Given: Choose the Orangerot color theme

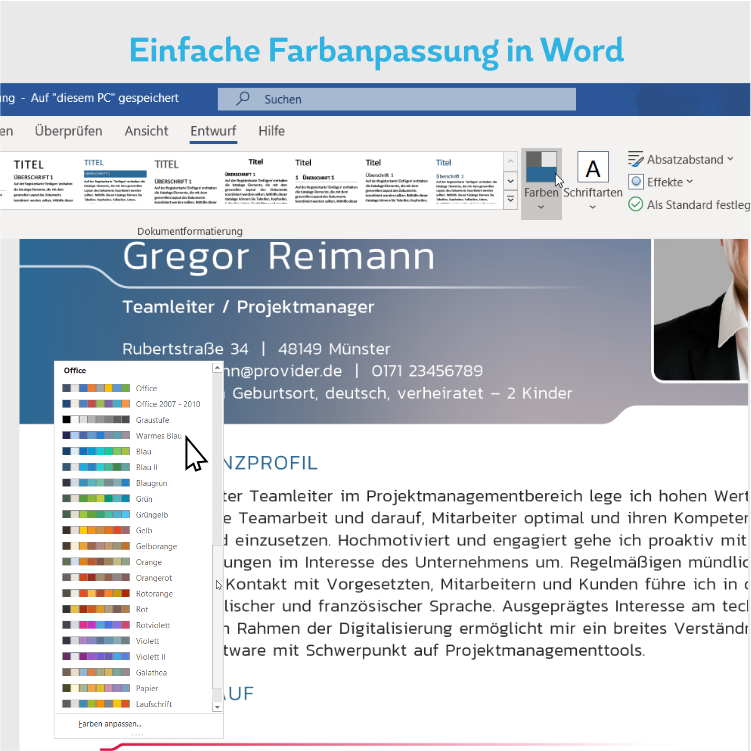Looking at the screenshot, I should tap(132, 578).
